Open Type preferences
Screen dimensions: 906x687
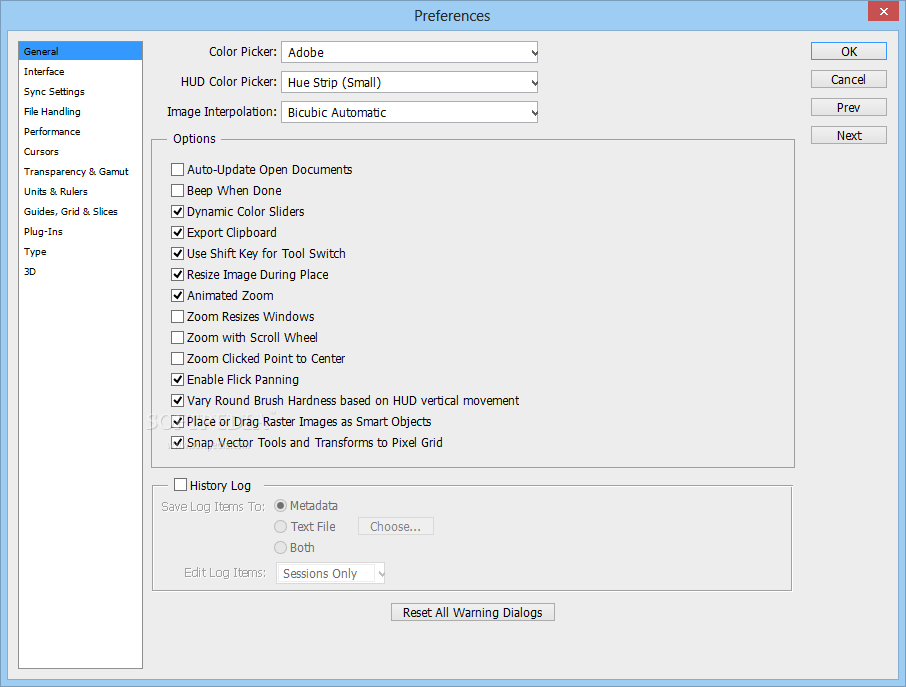80,251
